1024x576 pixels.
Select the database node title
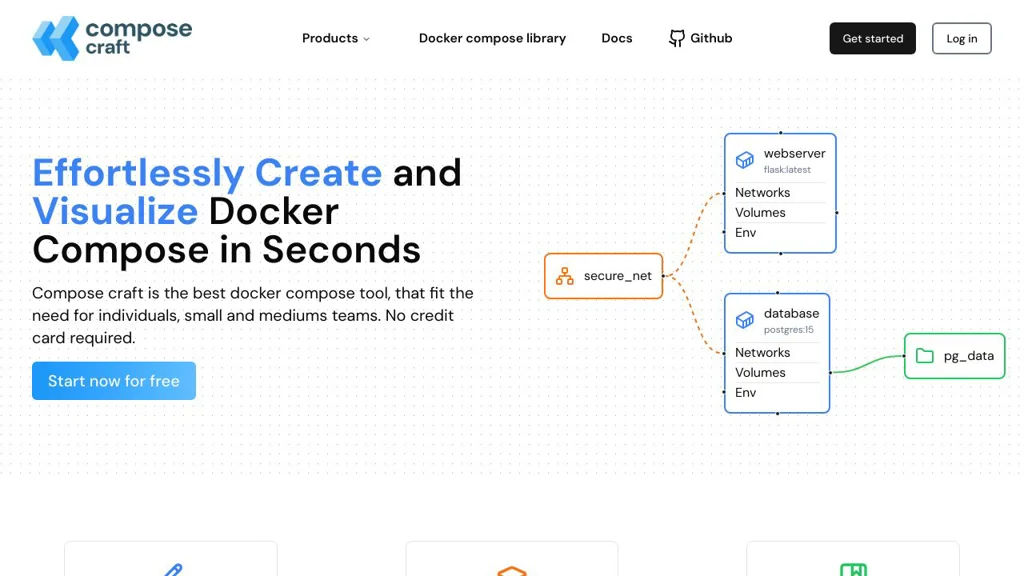tap(791, 313)
